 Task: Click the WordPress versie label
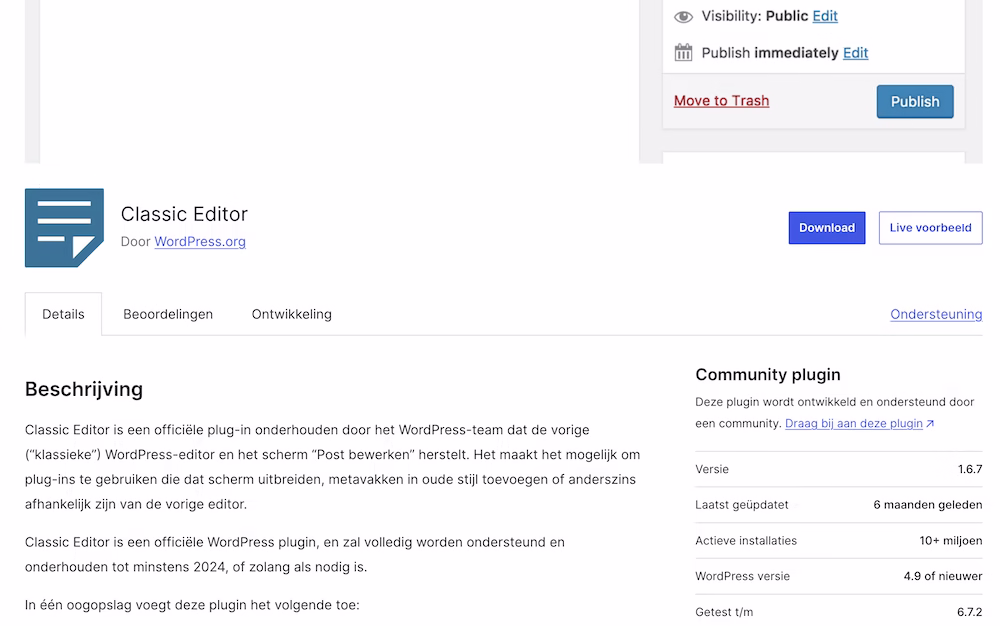pyautogui.click(x=742, y=576)
